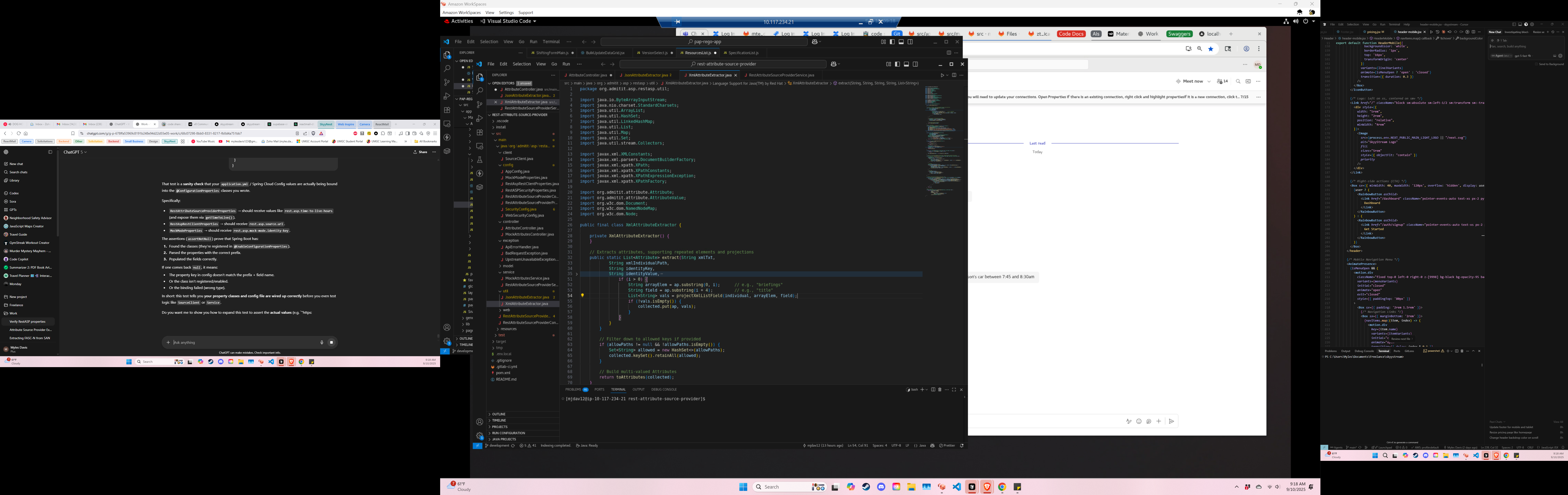Open Manage gear icon in VS Code
1568x495 pixels.
click(x=480, y=436)
